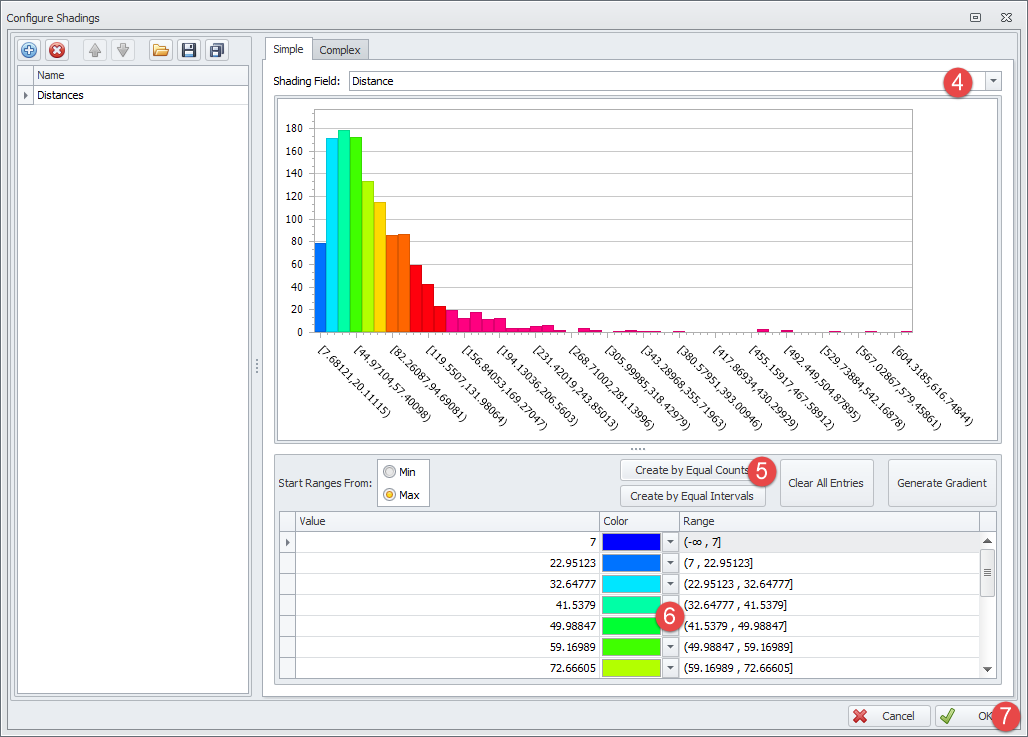Open color dropdown for value 72.66605
1028x737 pixels.
pos(670,668)
